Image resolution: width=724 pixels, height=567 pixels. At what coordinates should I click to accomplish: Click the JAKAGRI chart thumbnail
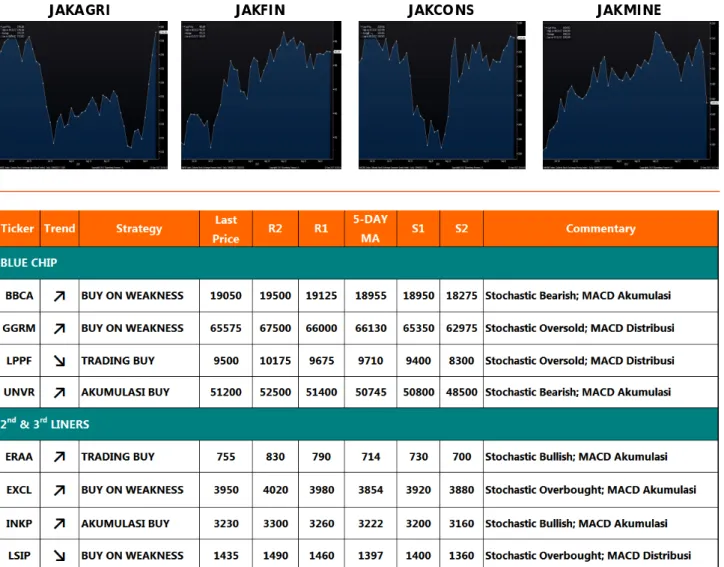click(84, 95)
